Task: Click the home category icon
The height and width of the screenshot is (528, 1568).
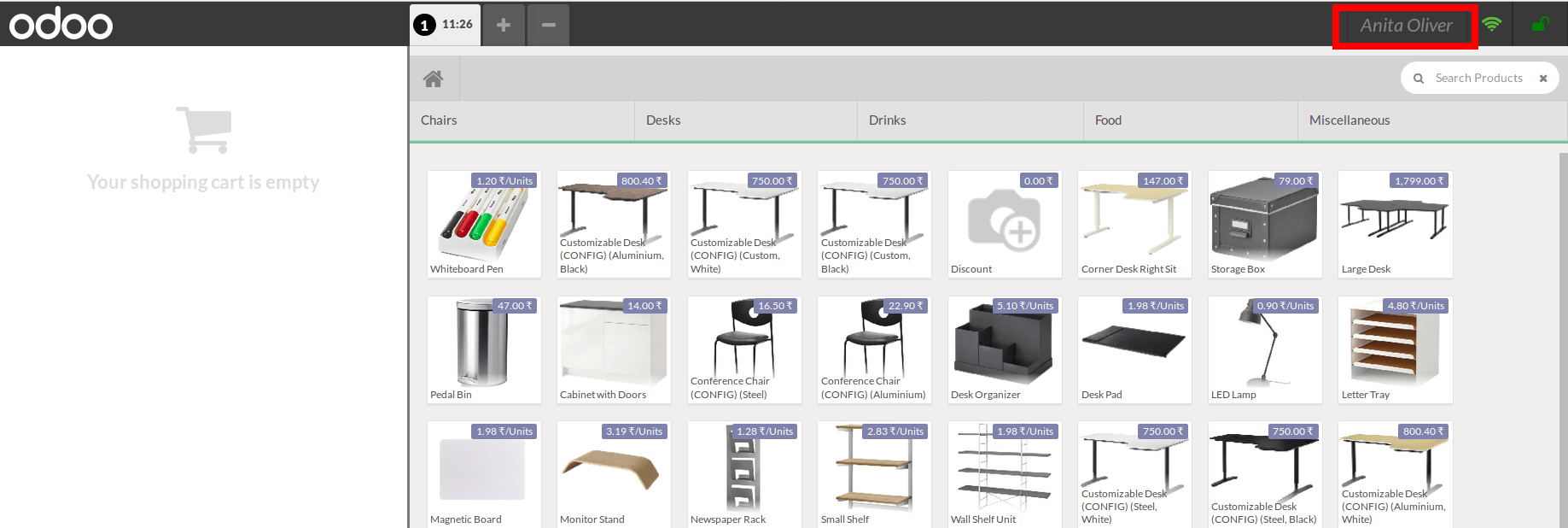Action: point(434,79)
